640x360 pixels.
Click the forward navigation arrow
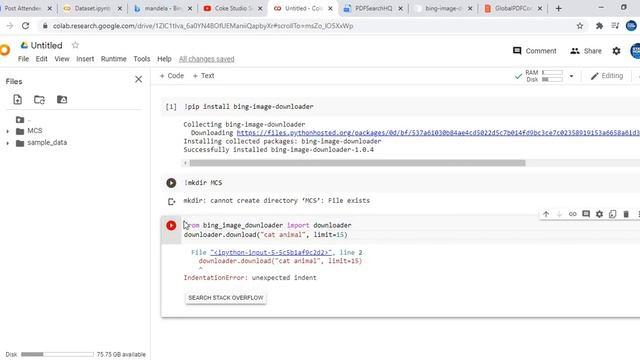click(10, 26)
